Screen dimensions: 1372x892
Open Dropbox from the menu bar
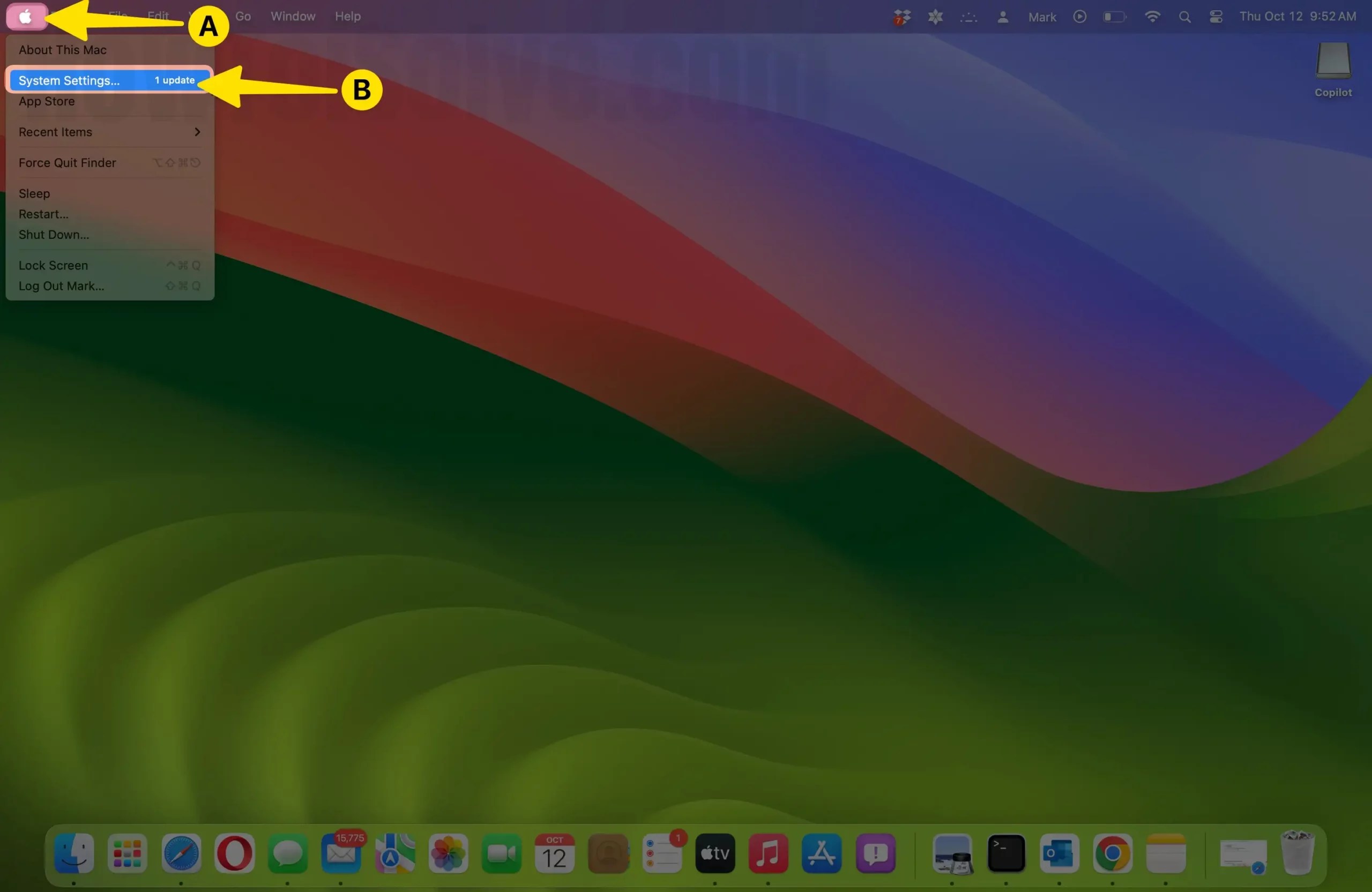[x=900, y=17]
